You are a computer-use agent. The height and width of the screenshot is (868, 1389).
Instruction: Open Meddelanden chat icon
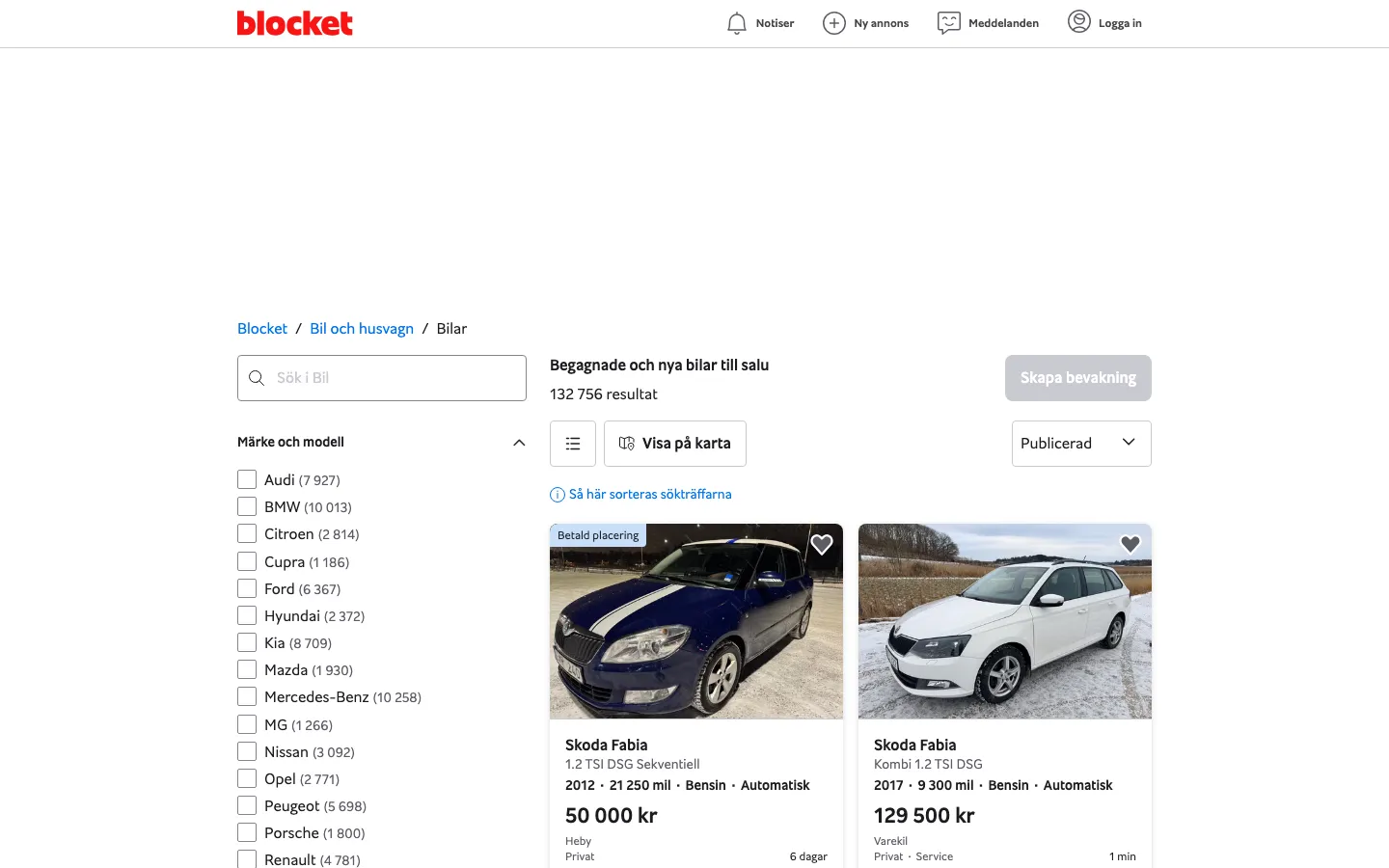(949, 23)
